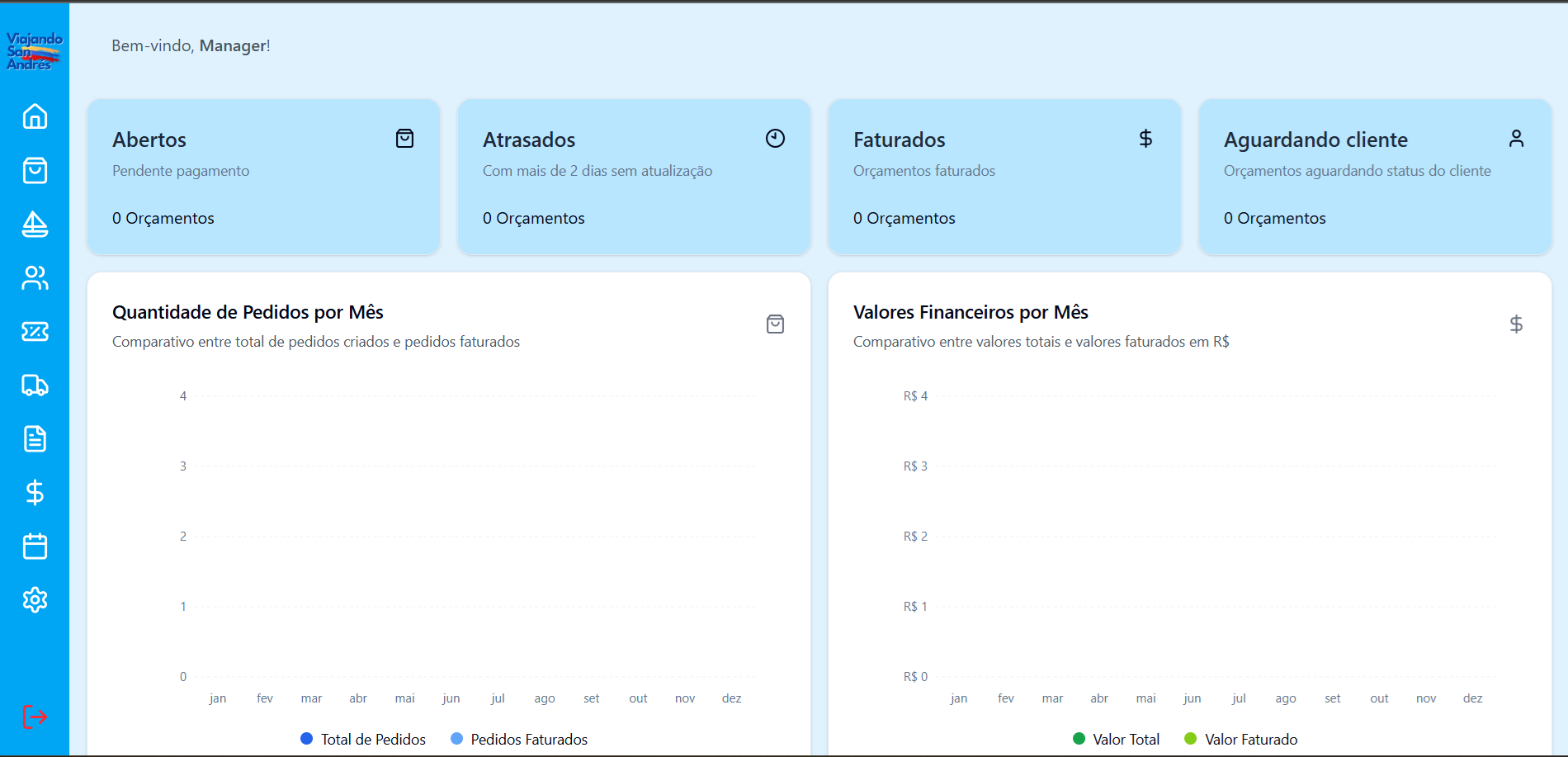Select the dollar sign financial section

pyautogui.click(x=35, y=493)
